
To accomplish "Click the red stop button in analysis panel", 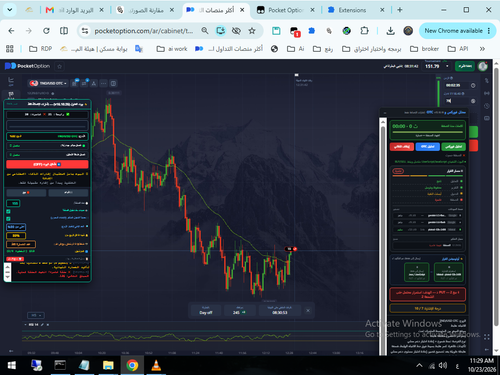I will [x=402, y=146].
